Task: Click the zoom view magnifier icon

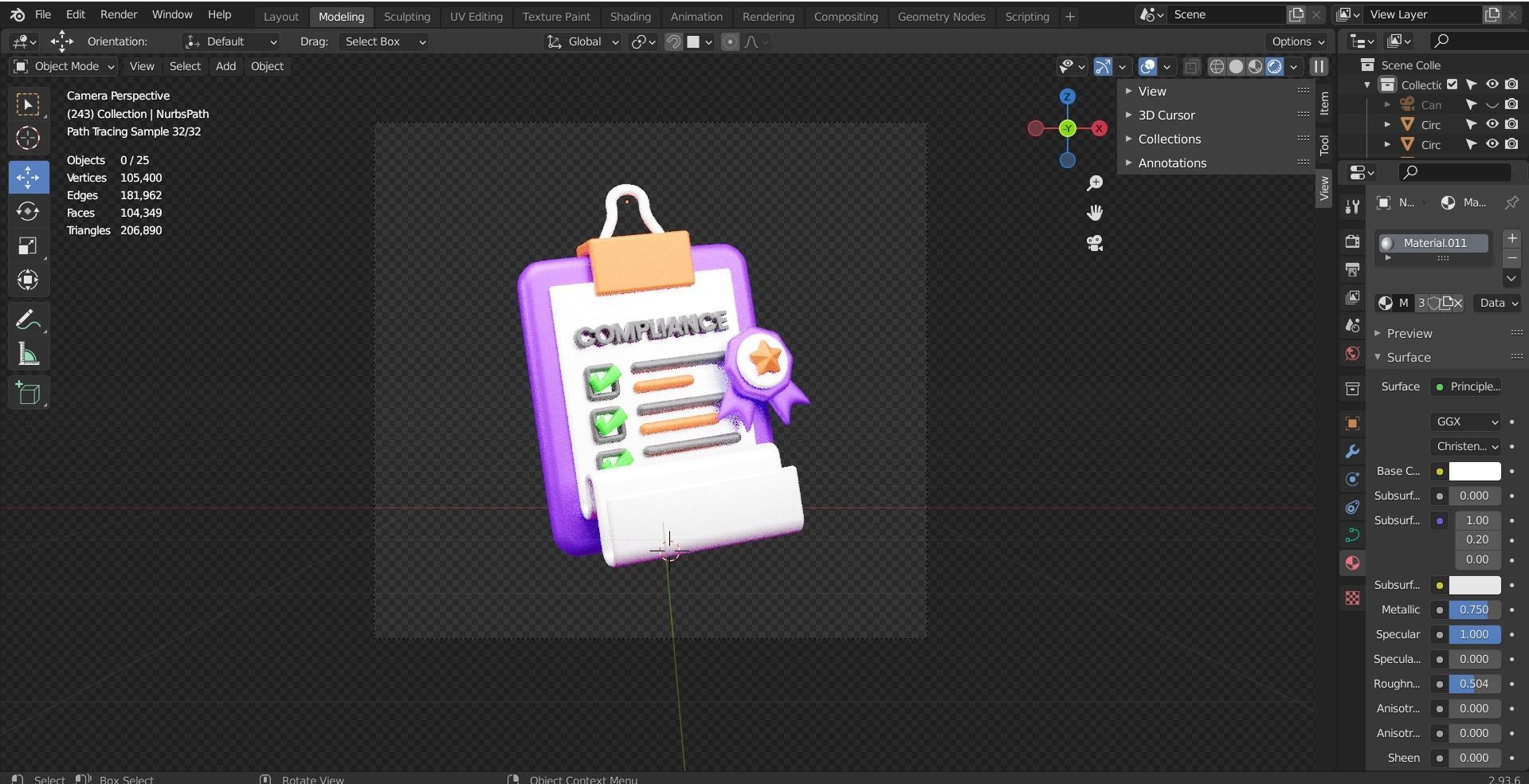Action: 1095,183
